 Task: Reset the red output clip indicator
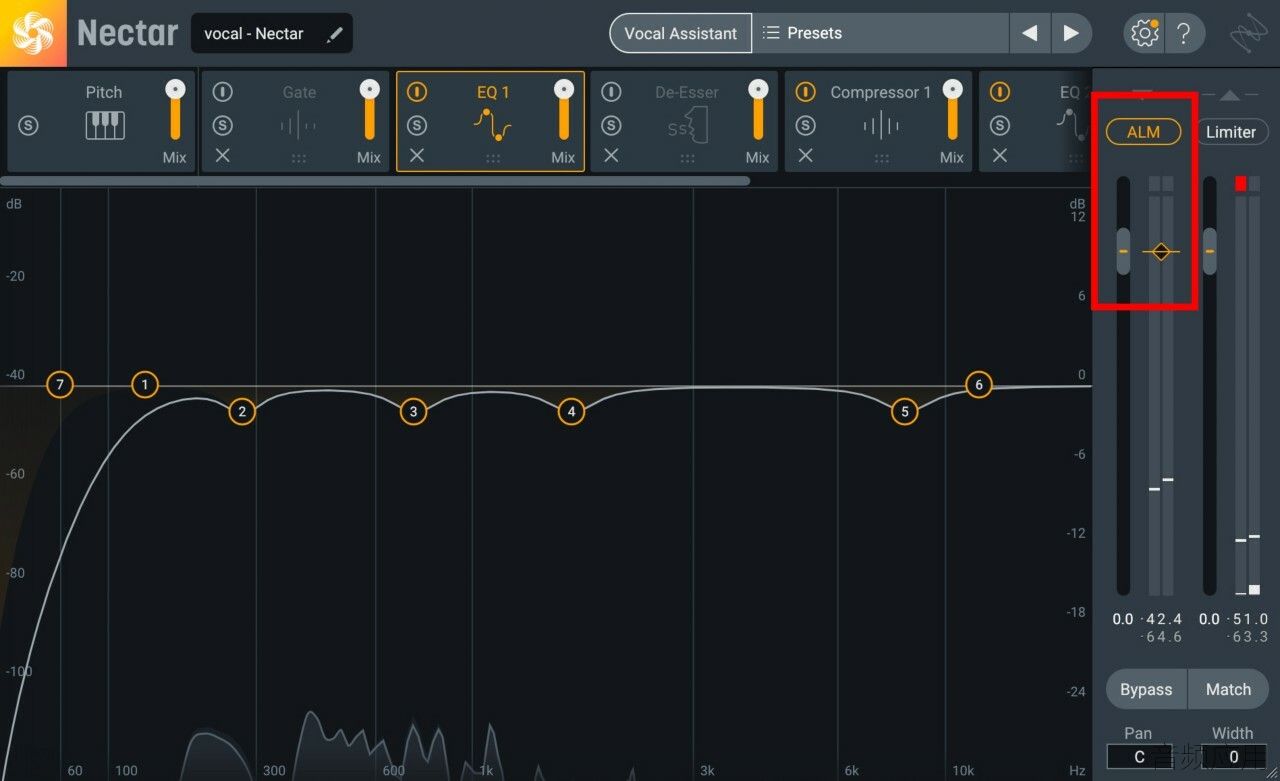(x=1241, y=184)
